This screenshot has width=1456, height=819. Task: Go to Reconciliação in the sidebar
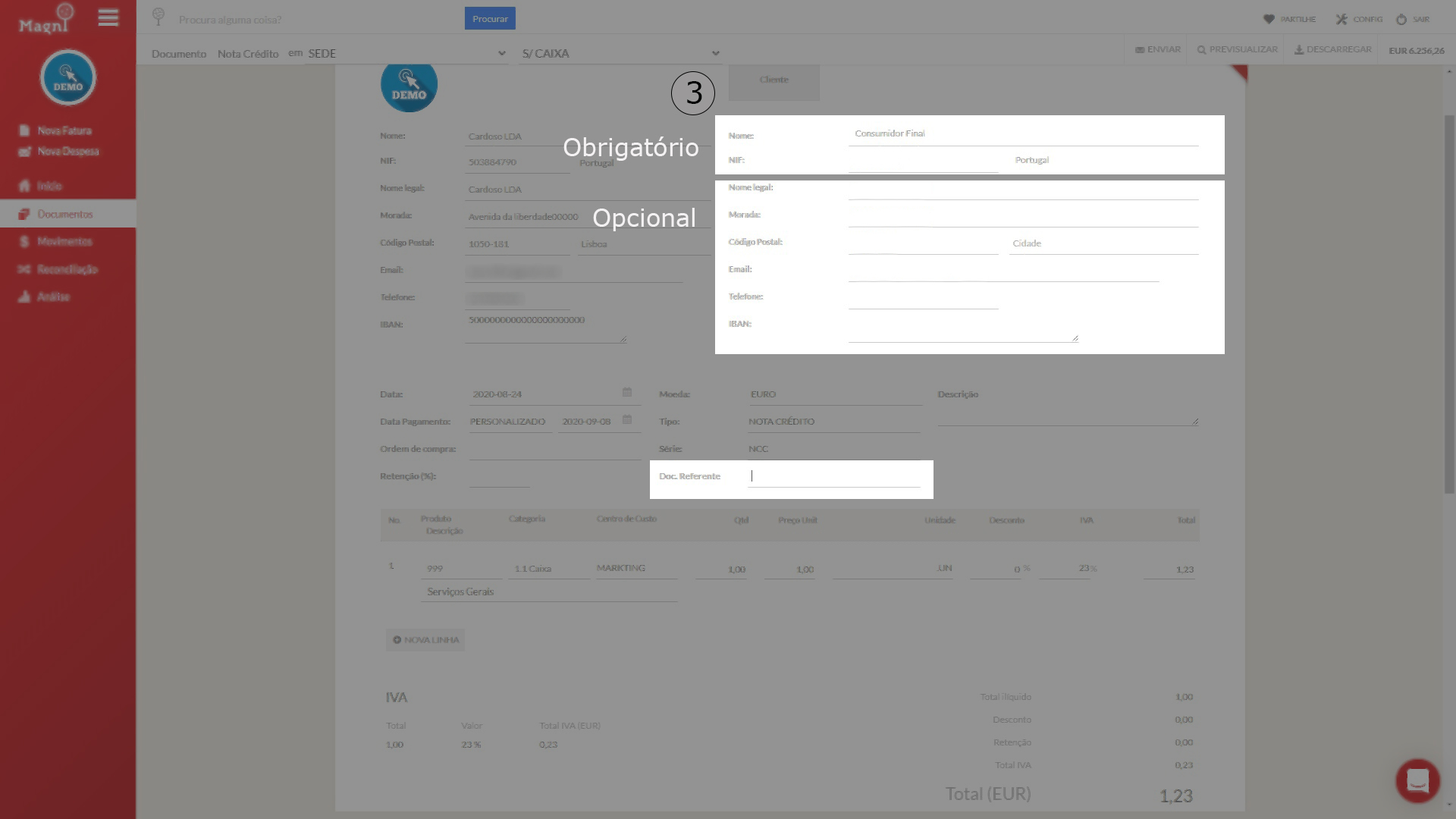(x=67, y=269)
